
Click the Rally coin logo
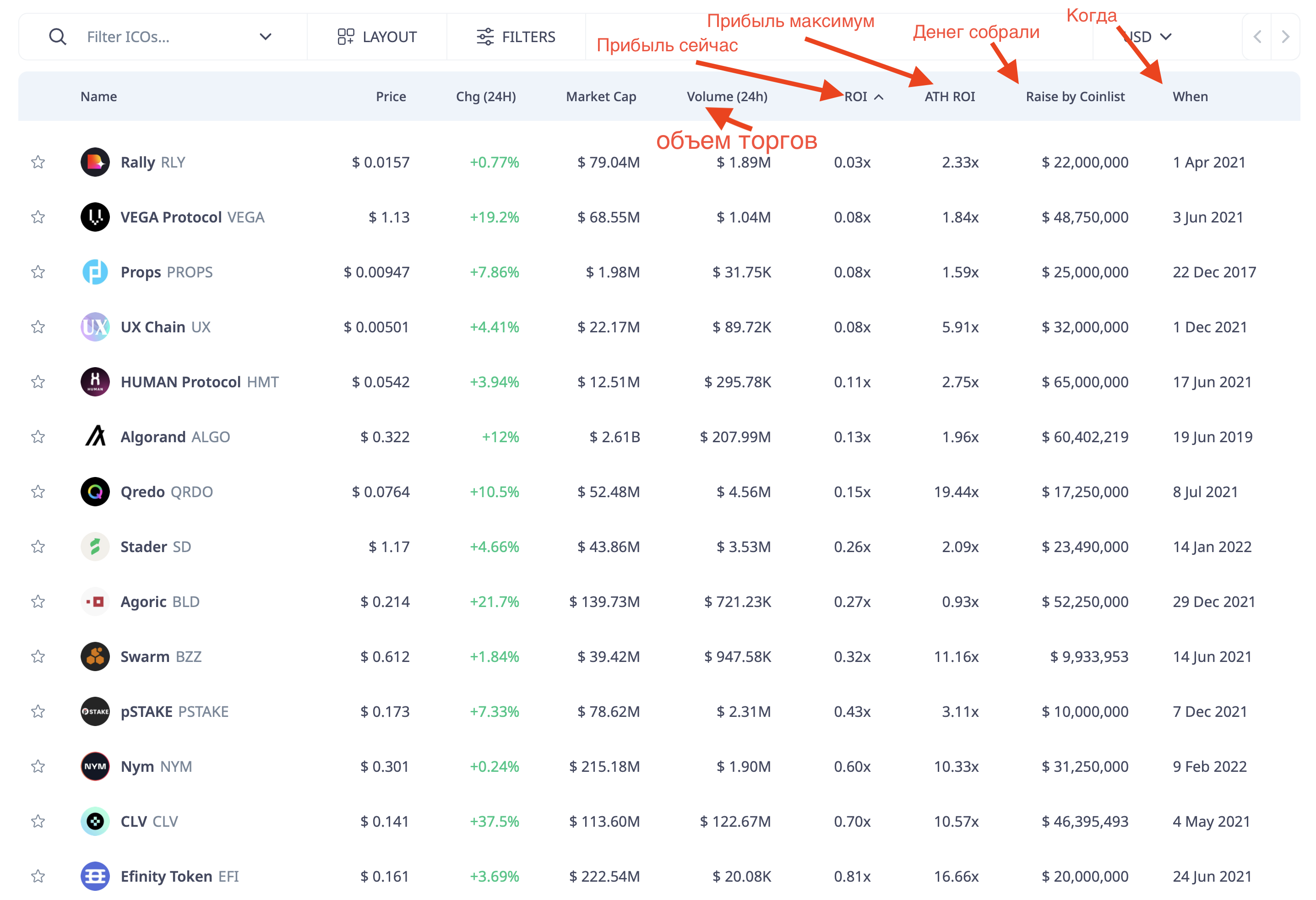(x=95, y=163)
